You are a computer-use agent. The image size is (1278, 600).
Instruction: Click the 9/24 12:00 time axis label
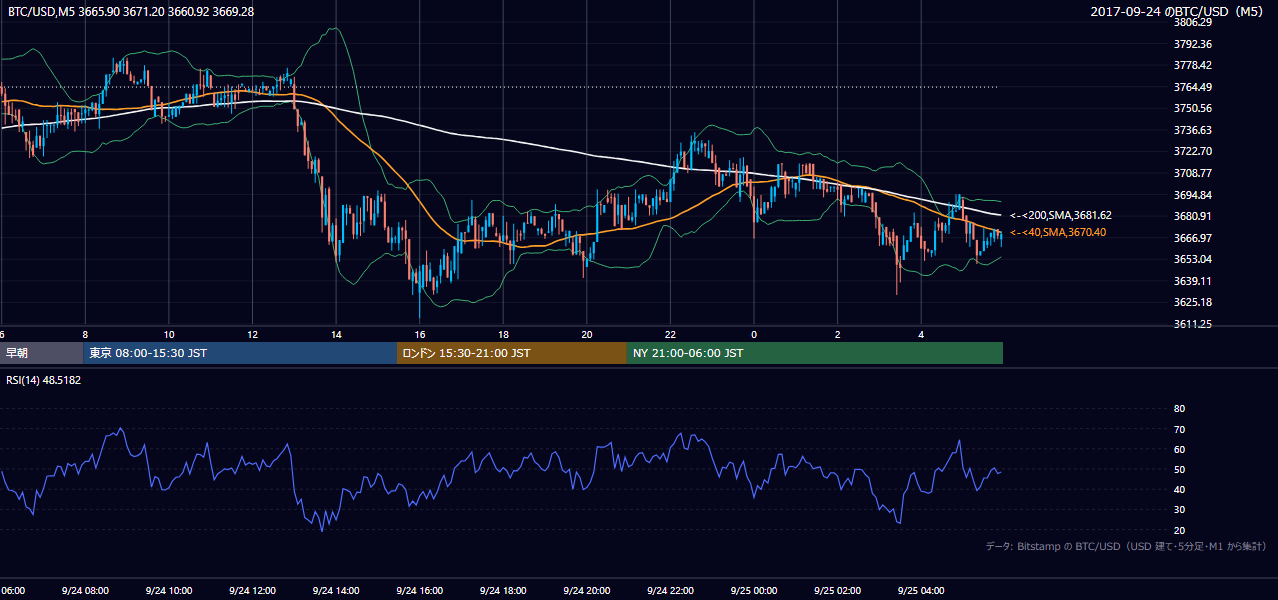[252, 590]
